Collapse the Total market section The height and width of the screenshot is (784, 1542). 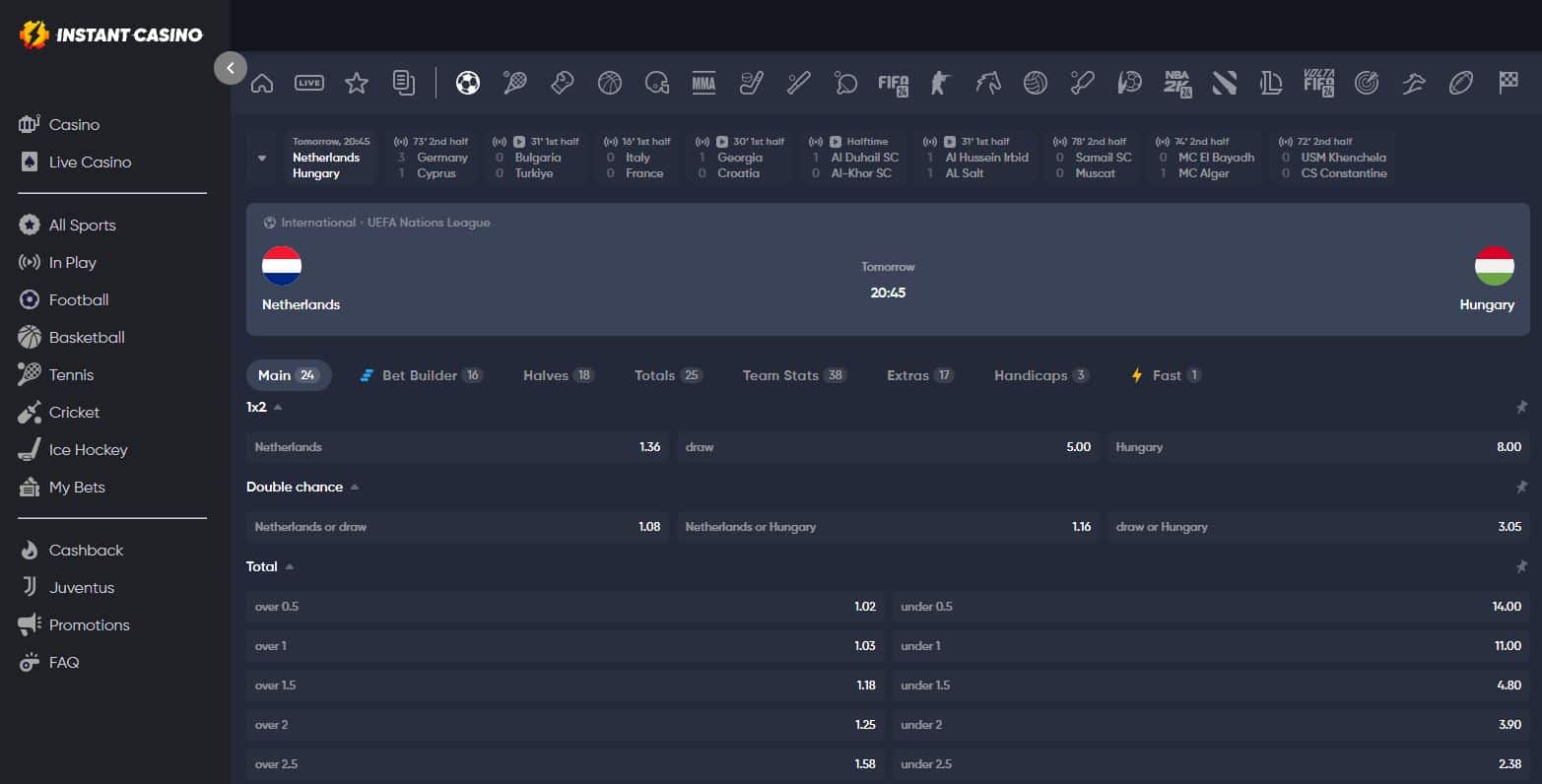(290, 566)
